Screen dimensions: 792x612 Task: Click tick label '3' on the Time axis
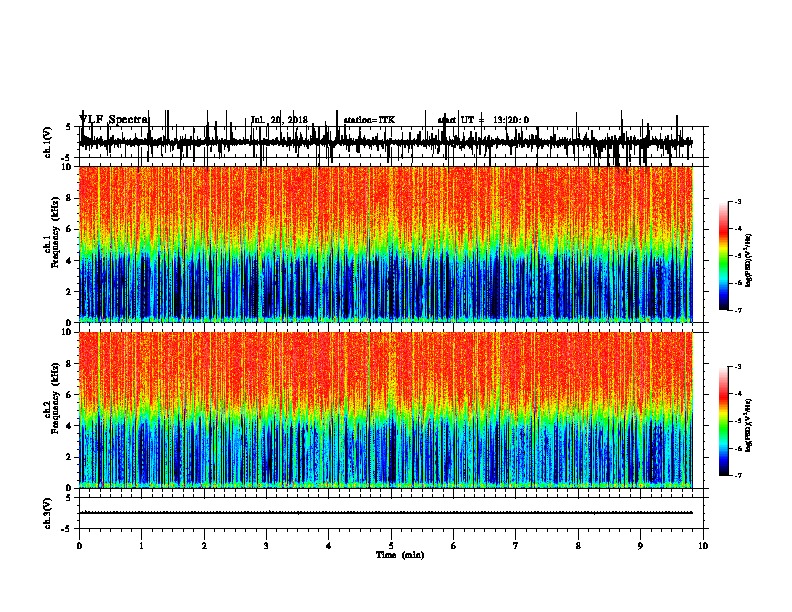pos(266,545)
